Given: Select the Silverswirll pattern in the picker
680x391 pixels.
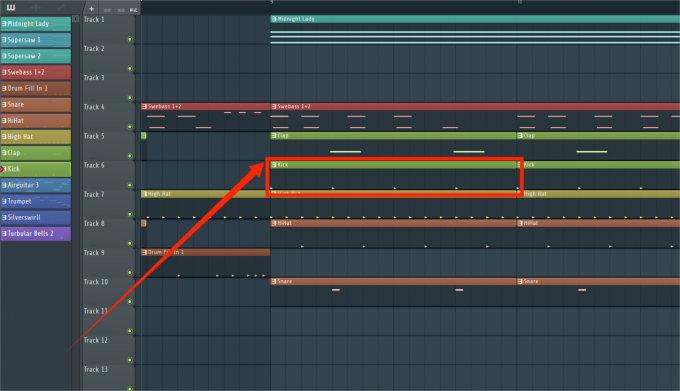Looking at the screenshot, I should click(x=36, y=217).
